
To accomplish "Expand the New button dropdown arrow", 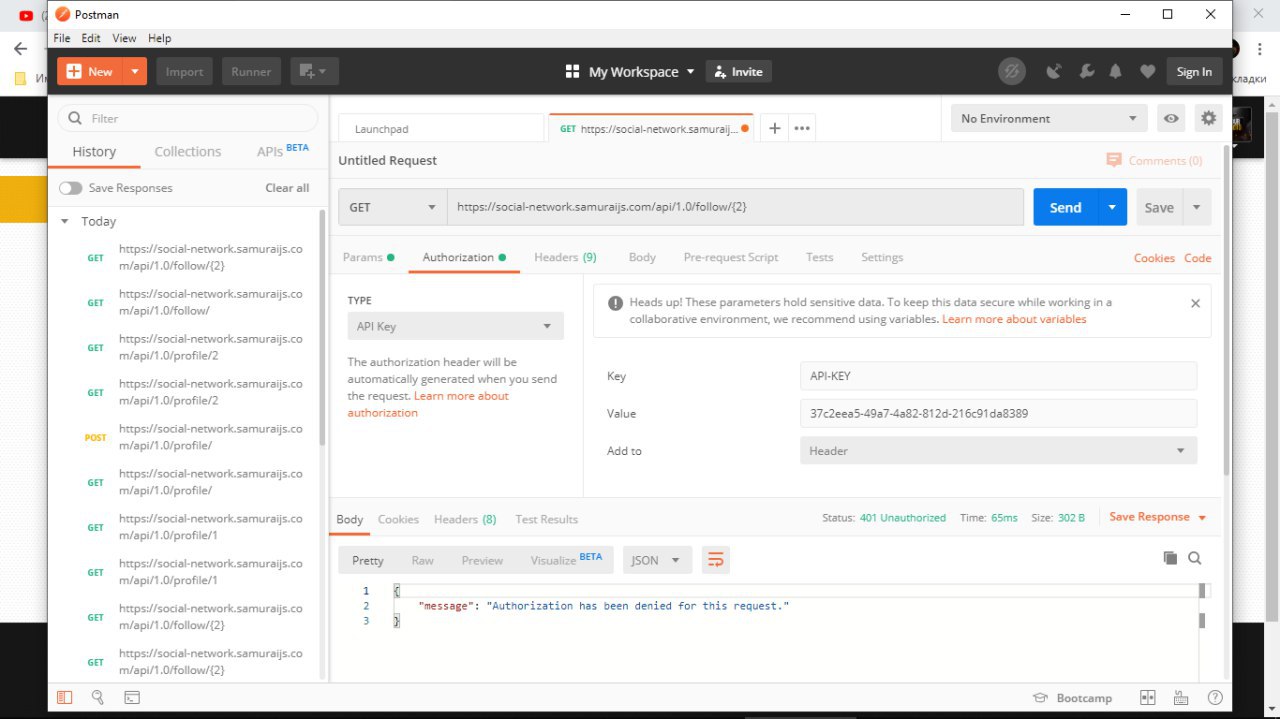I will (134, 71).
